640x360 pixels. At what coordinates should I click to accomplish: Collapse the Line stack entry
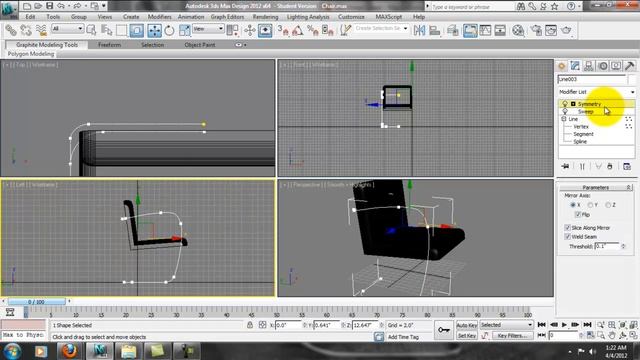564,119
